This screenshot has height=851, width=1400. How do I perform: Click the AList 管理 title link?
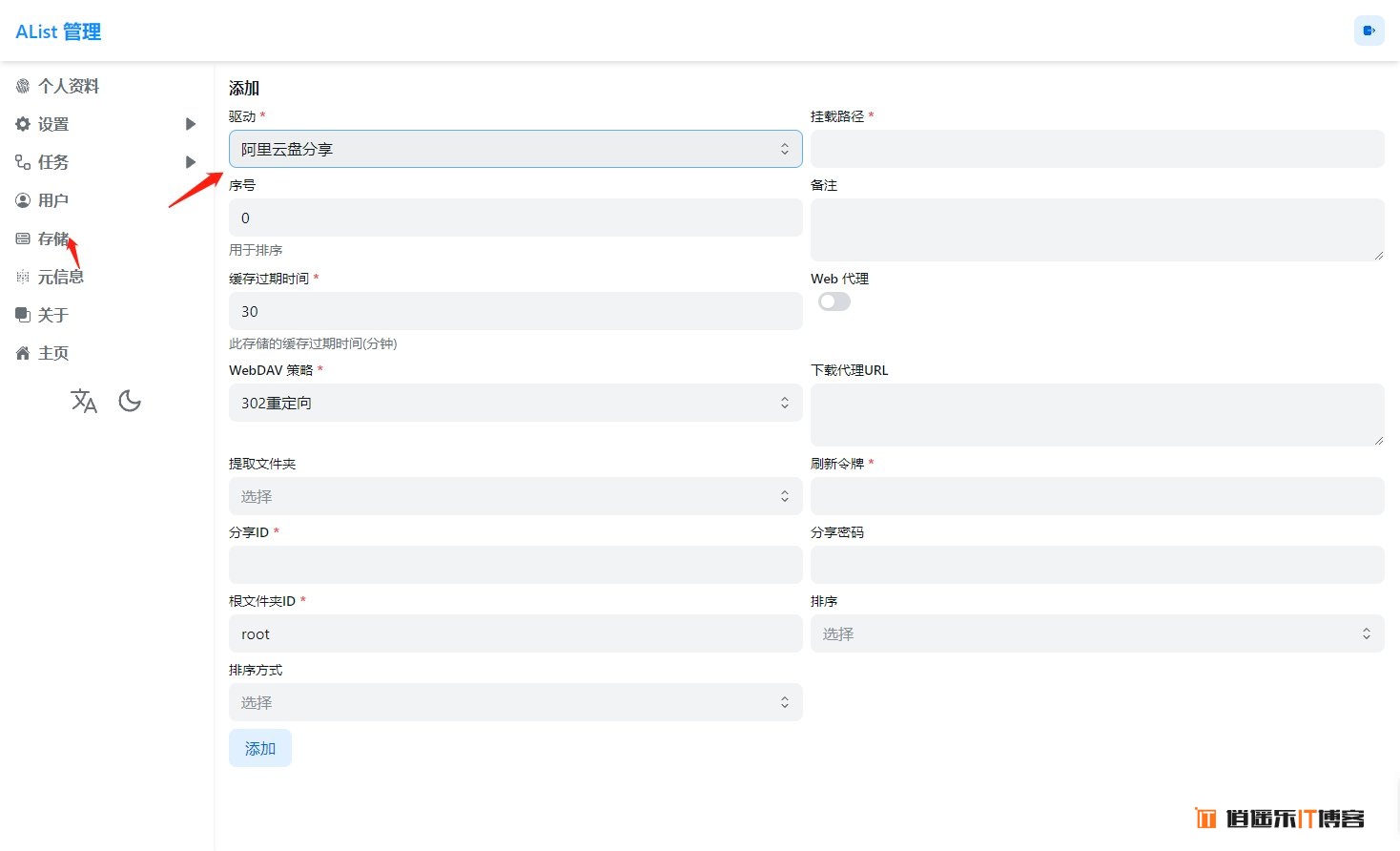pyautogui.click(x=58, y=31)
